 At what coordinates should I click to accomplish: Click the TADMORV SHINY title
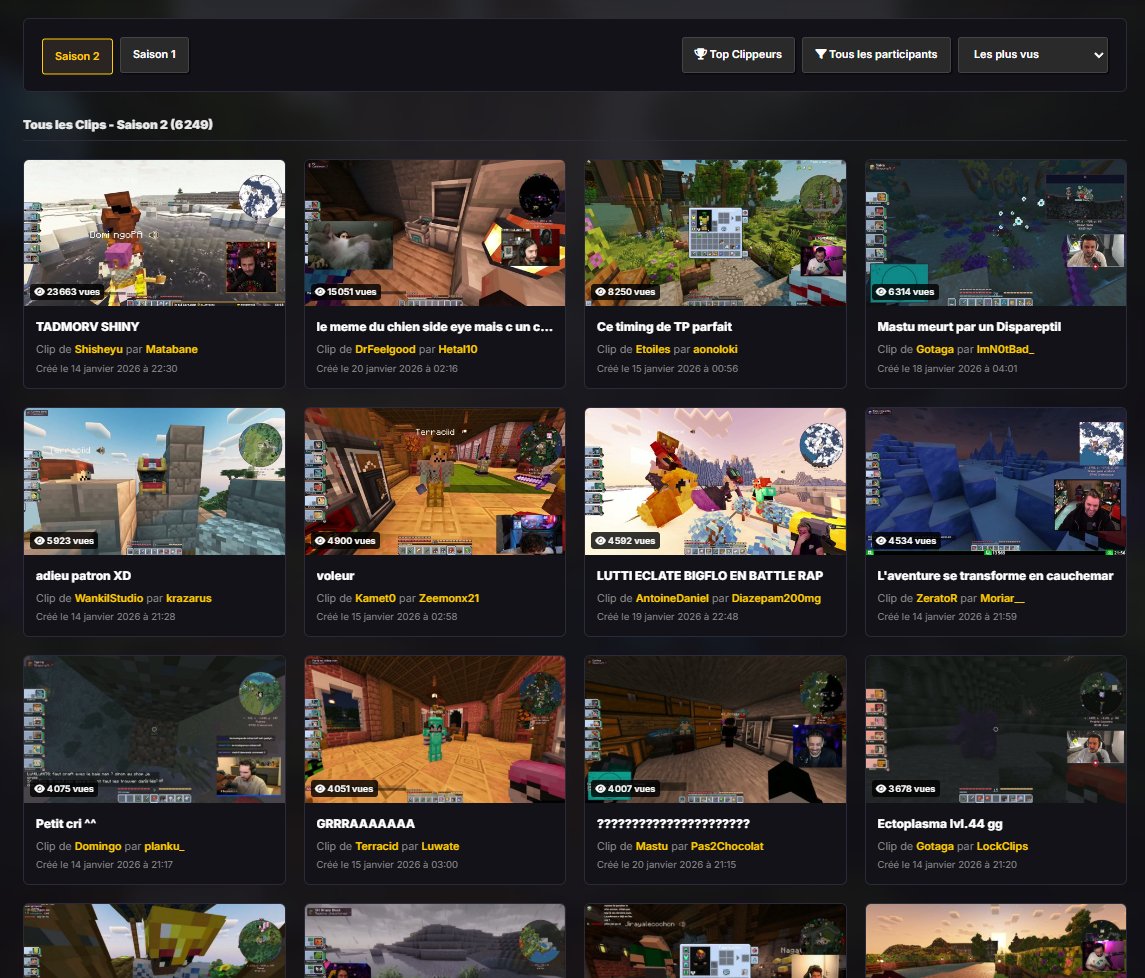click(88, 326)
